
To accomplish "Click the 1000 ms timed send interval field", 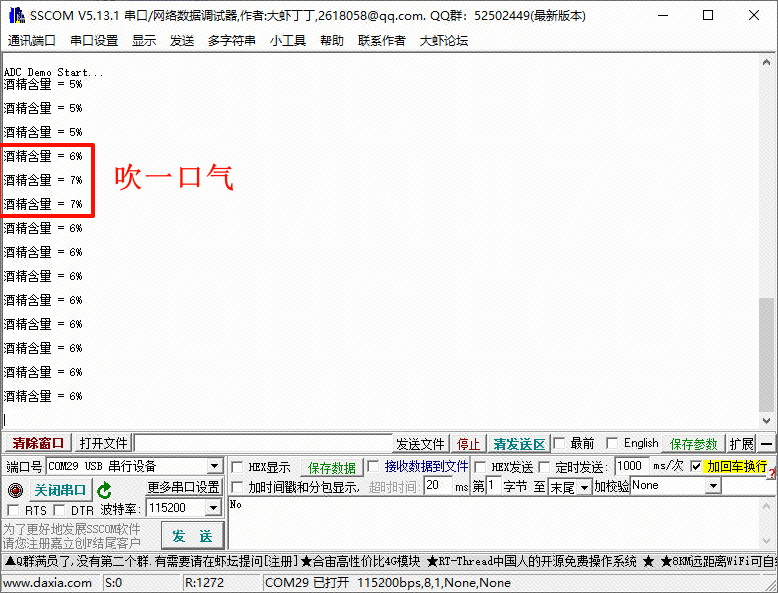I will (632, 466).
